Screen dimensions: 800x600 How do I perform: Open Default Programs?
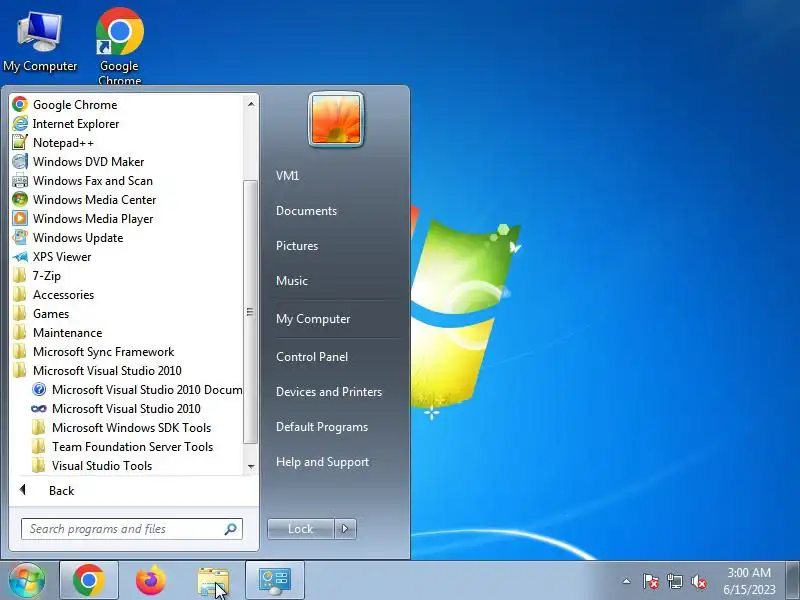pos(322,427)
